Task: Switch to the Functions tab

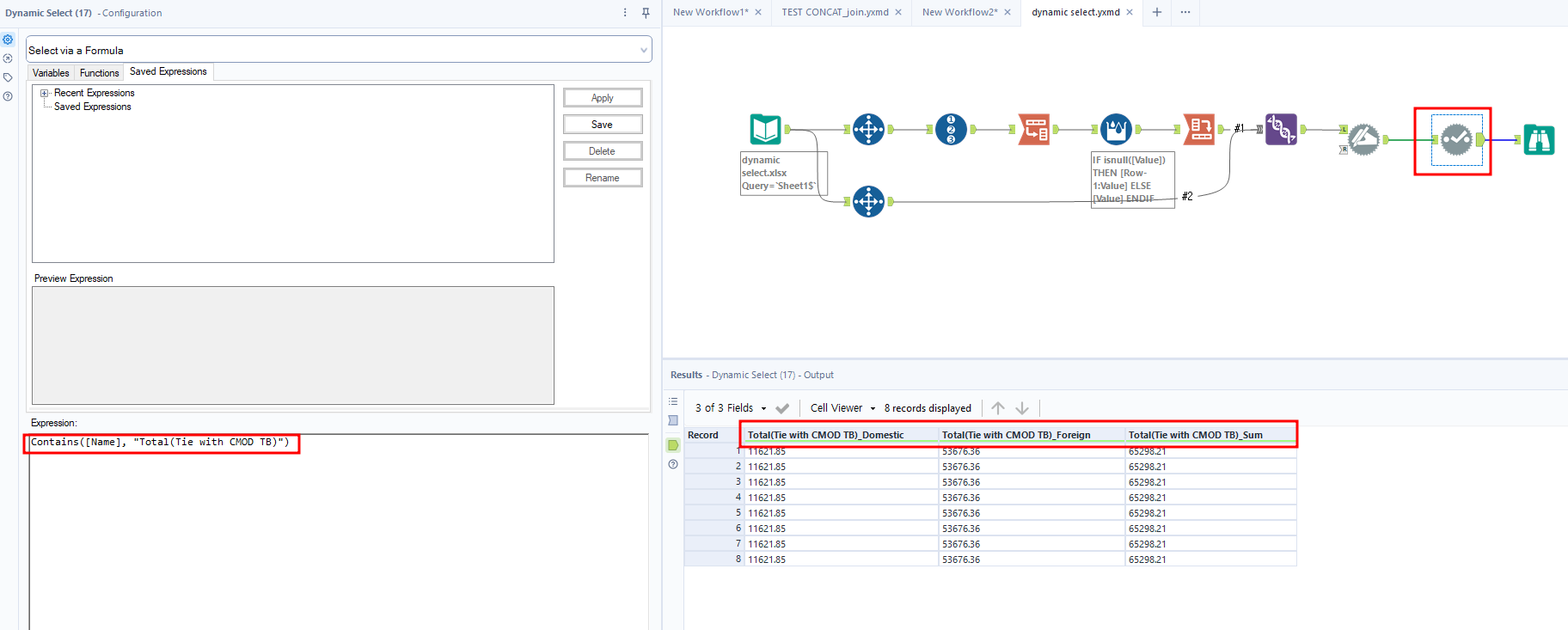Action: [99, 73]
